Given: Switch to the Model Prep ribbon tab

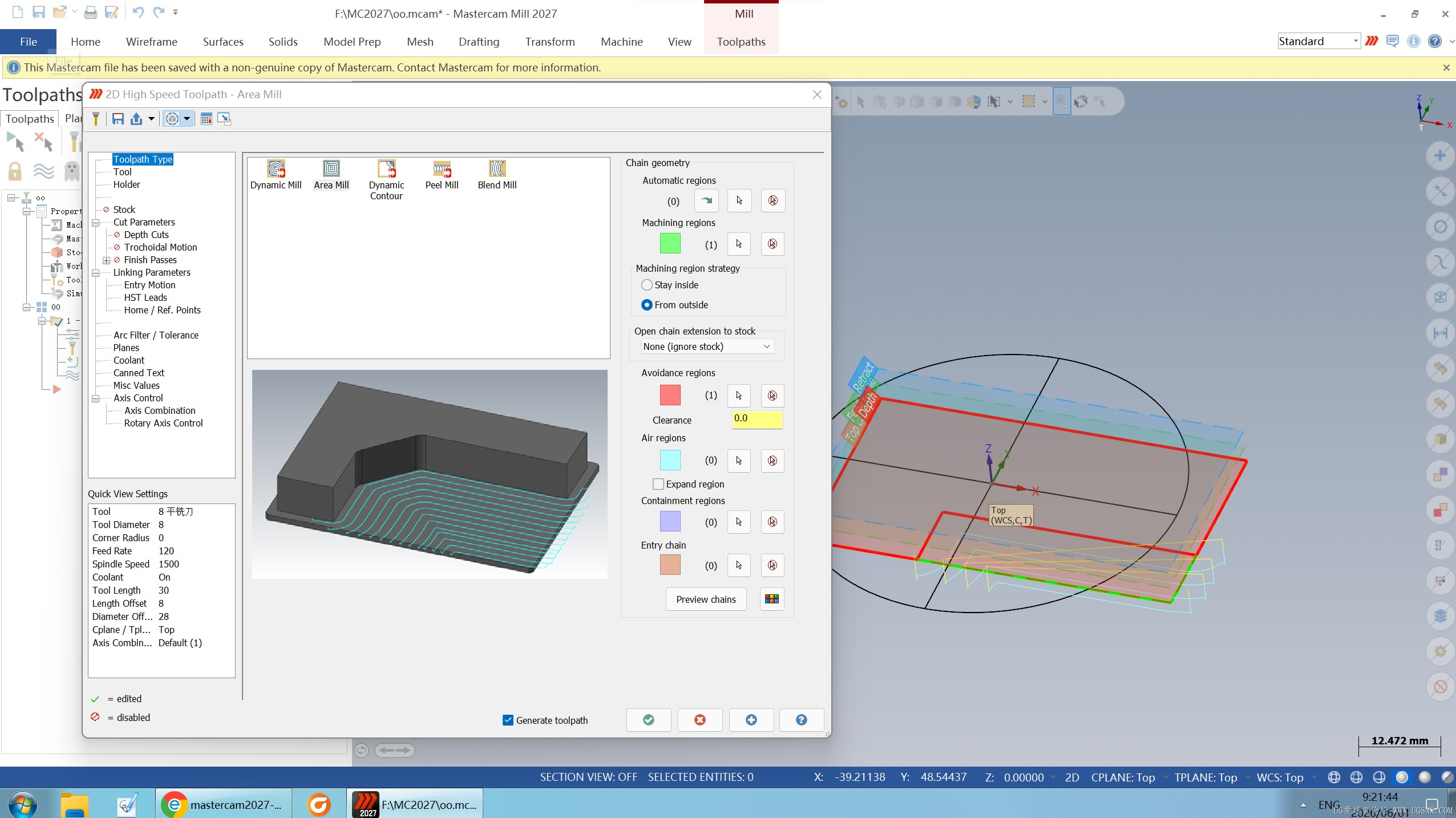Looking at the screenshot, I should [x=352, y=42].
